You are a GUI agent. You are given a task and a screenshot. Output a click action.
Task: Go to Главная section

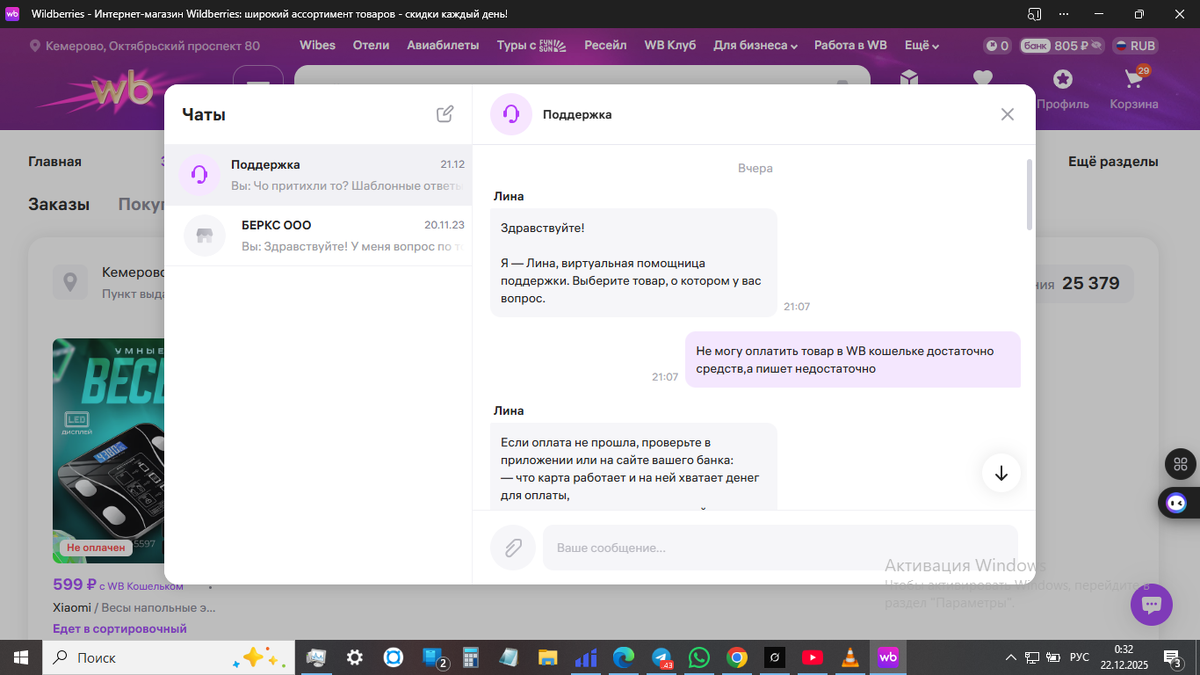pos(55,161)
